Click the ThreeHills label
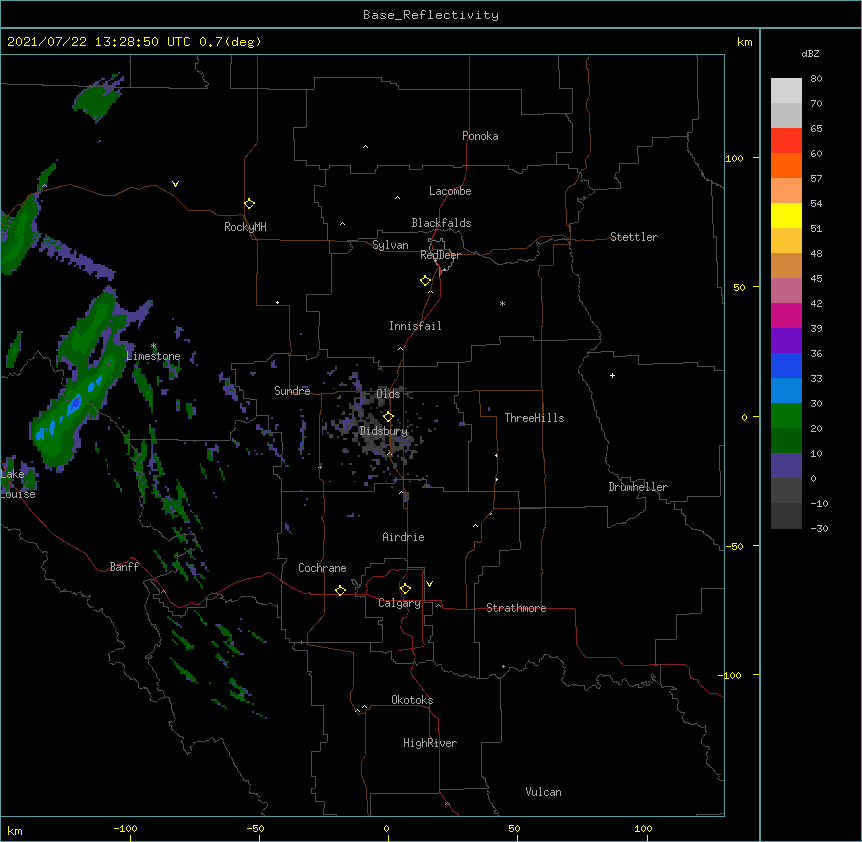Screen dimensions: 862x842 tap(534, 418)
